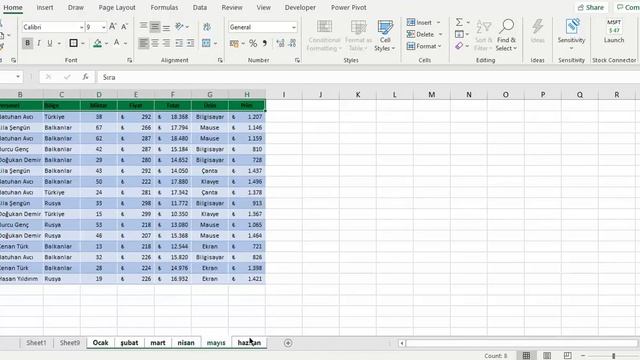
Task: Click Insert Function fx icon
Action: [x=85, y=77]
